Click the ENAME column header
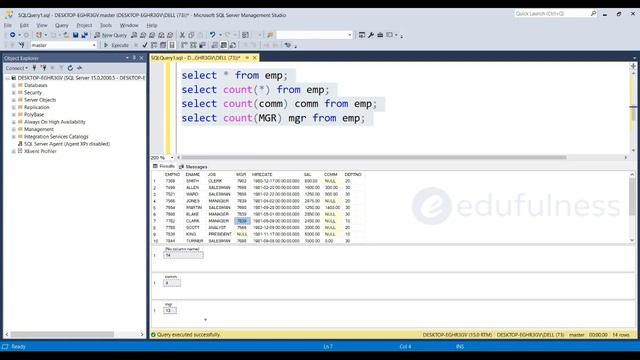Screen dimensions: 640x360 (193, 175)
